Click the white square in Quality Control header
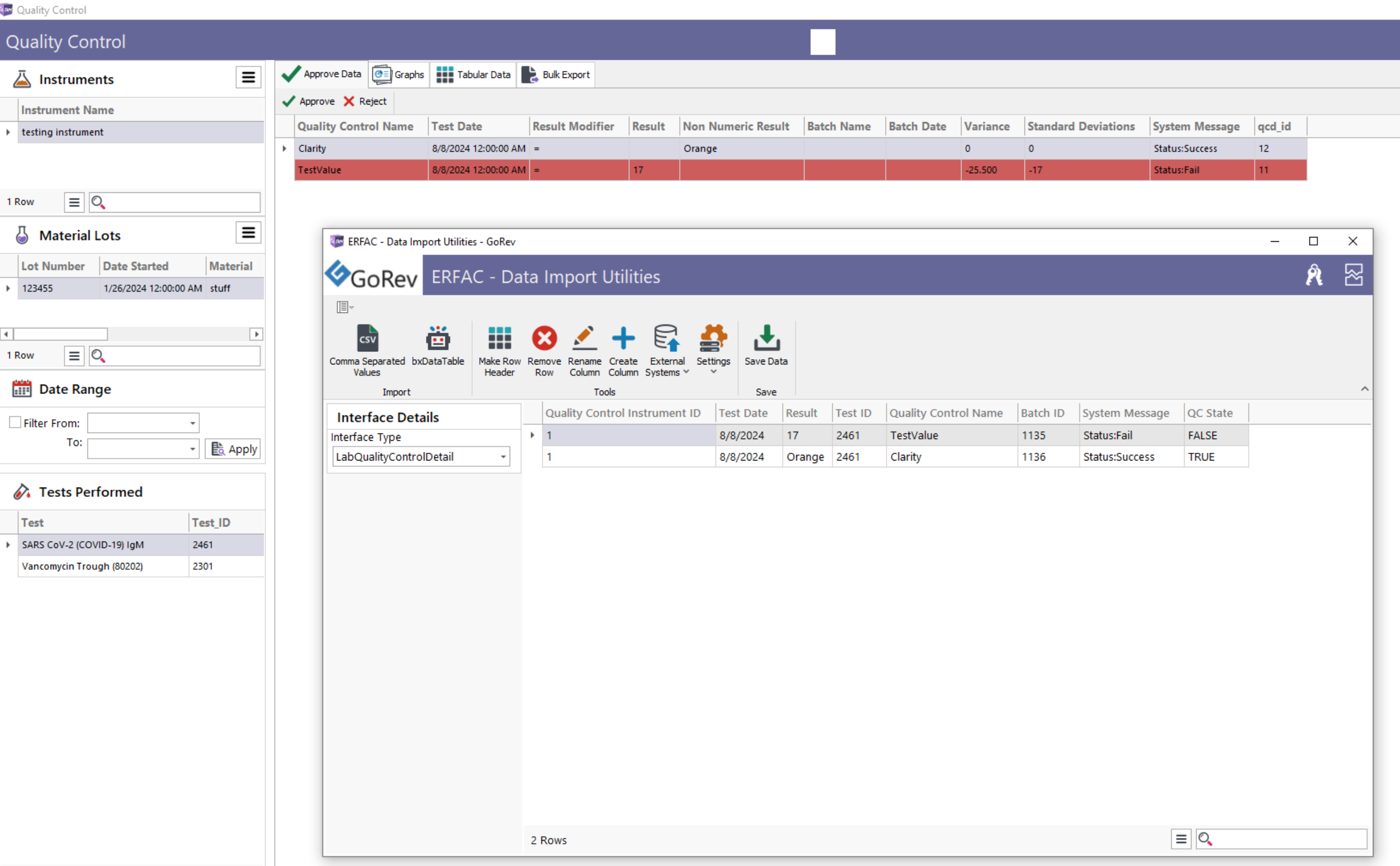The image size is (1400, 866). pyautogui.click(x=822, y=42)
